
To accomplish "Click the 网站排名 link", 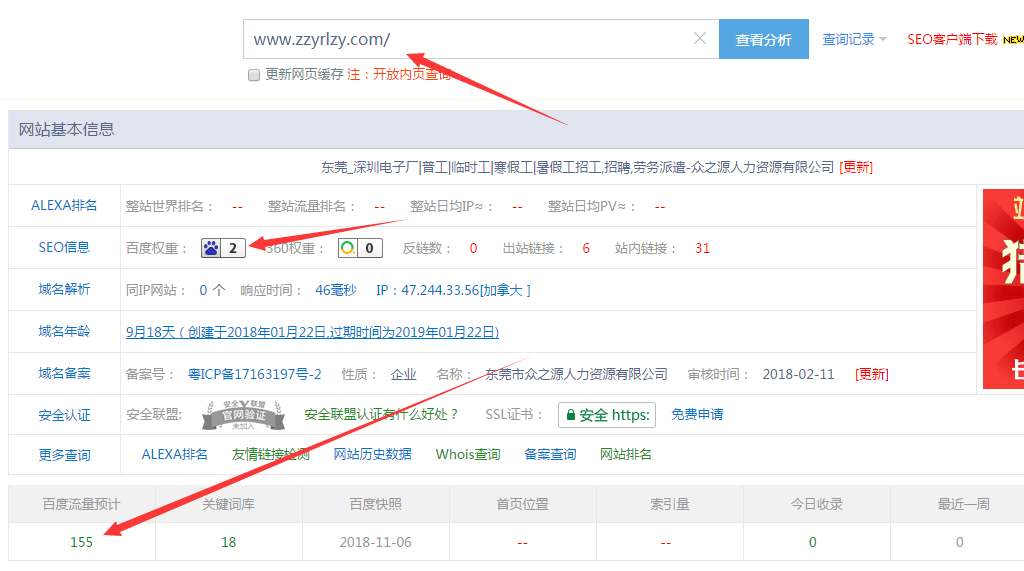I will click(x=625, y=454).
